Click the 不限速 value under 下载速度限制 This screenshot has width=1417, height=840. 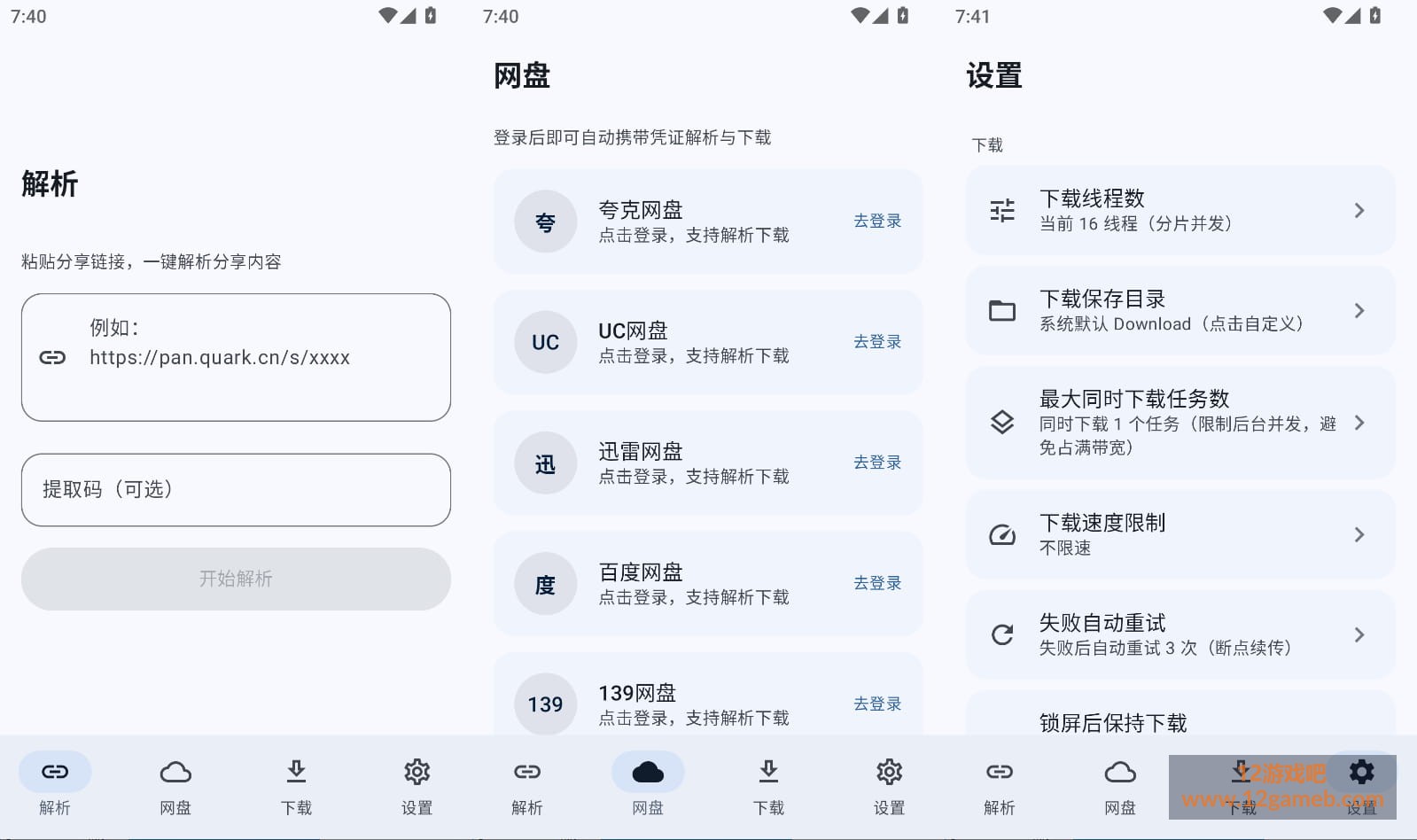[1065, 548]
